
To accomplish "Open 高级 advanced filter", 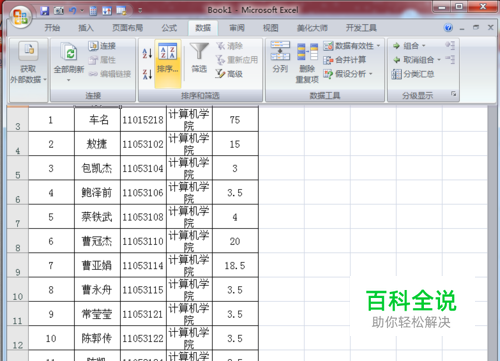I will (x=229, y=74).
